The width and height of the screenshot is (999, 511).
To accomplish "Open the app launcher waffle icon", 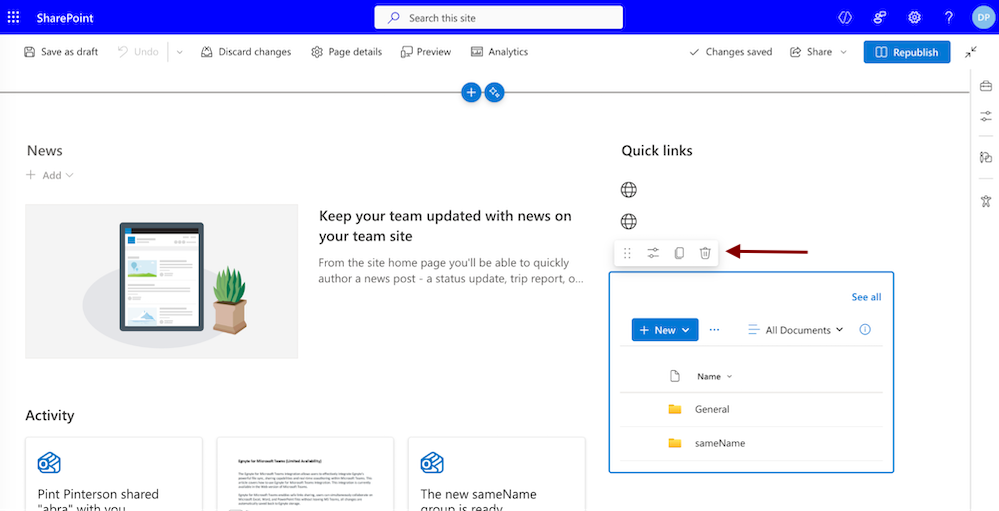I will (x=13, y=17).
